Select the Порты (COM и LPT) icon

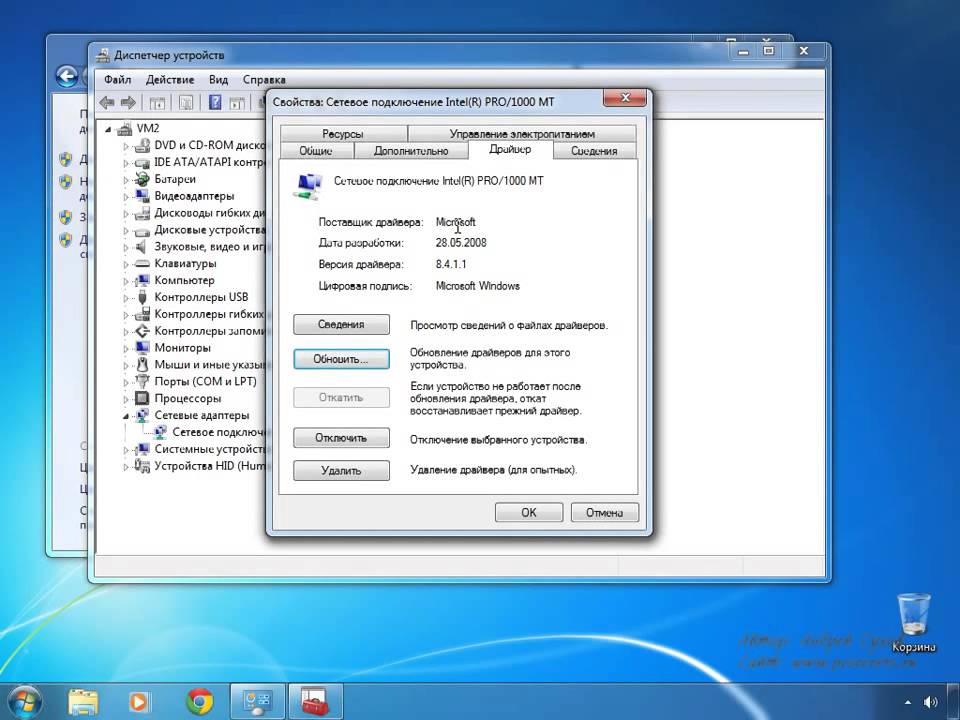(x=142, y=381)
